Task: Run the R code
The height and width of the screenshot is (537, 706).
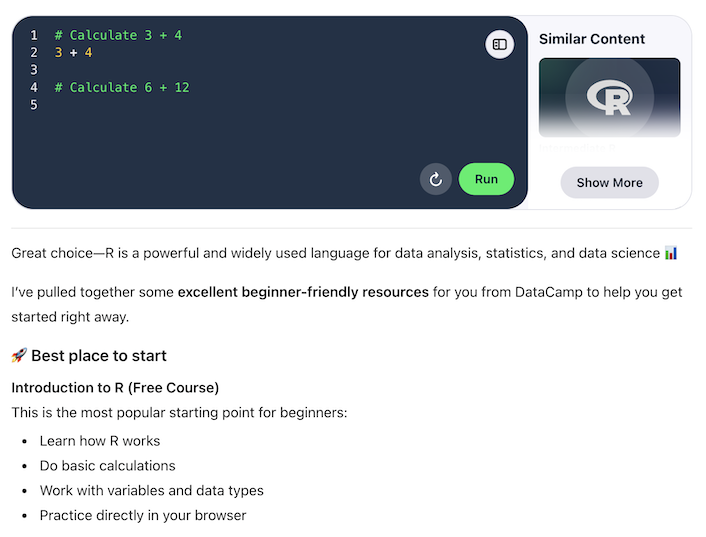Action: tap(486, 180)
